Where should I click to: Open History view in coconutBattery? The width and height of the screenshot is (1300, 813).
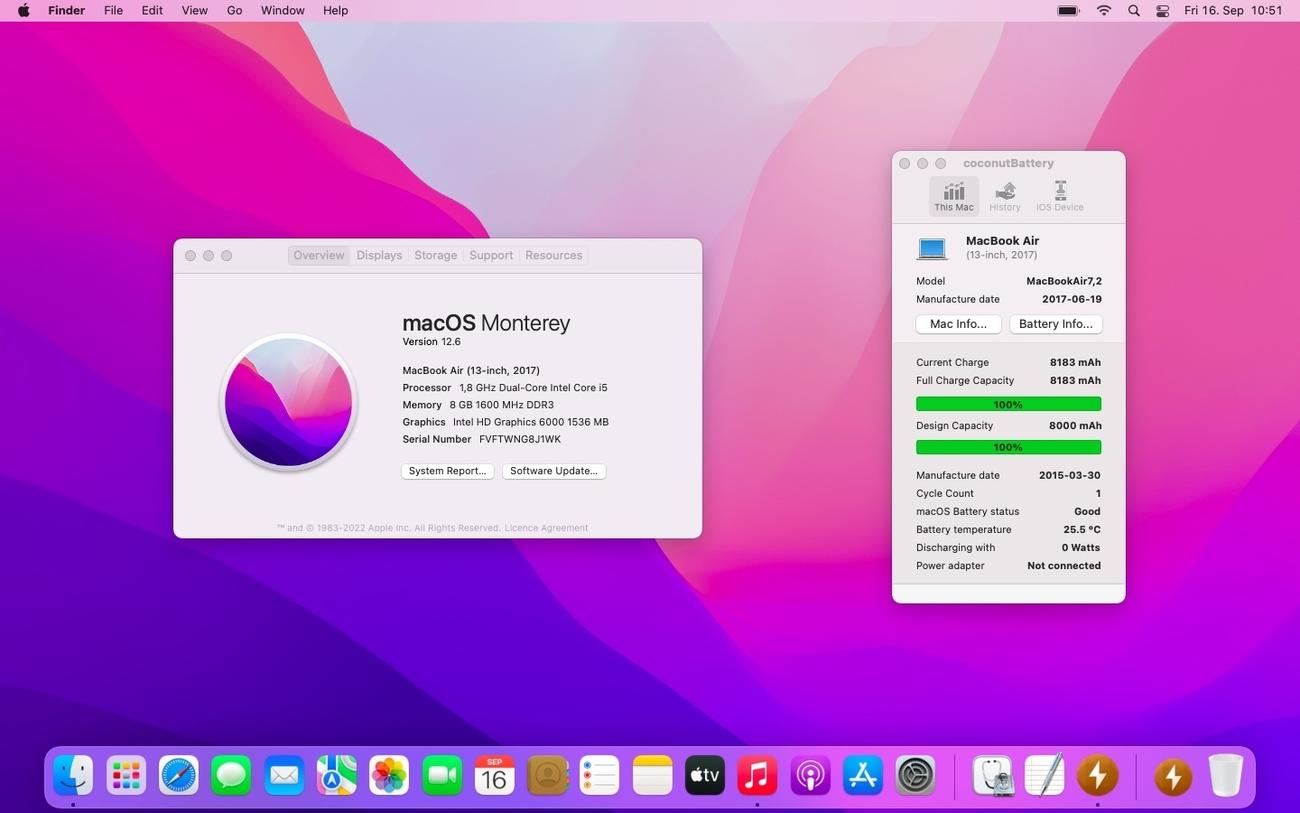pos(1005,196)
